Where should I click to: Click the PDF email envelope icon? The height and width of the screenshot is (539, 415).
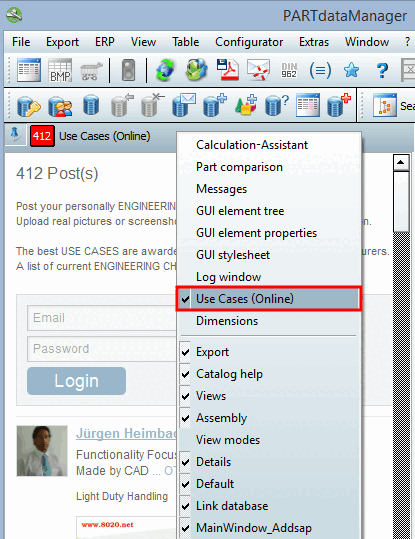coord(259,70)
